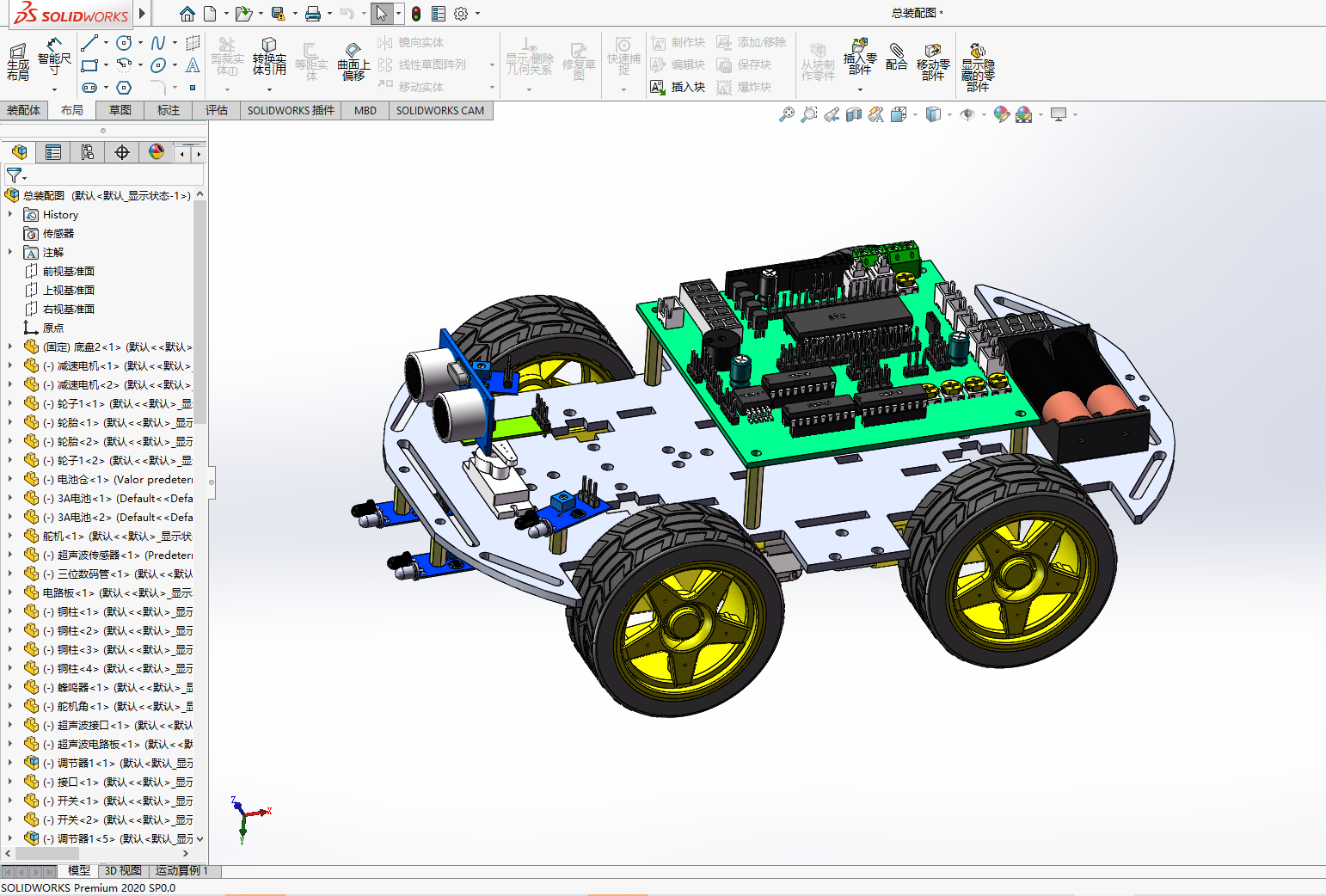
Task: Select the Polygon sketch tool
Action: (x=124, y=88)
